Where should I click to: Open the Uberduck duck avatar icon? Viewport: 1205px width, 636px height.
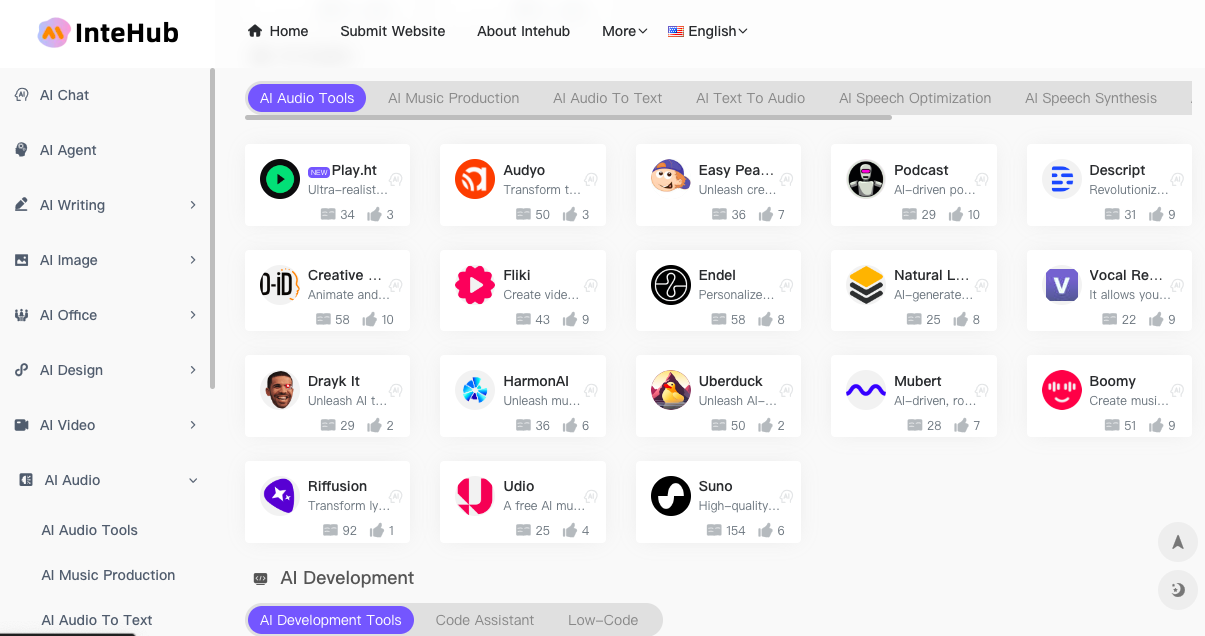[x=671, y=390]
